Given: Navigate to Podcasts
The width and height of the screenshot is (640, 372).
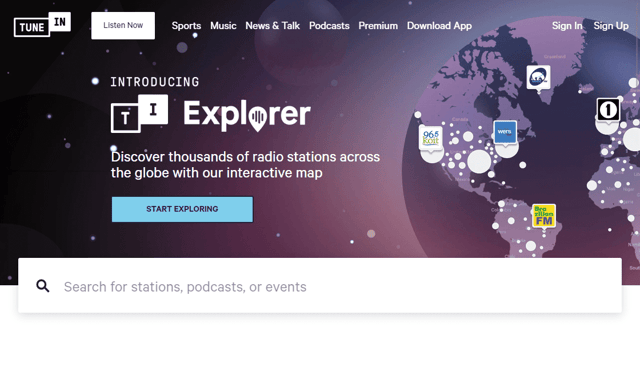Looking at the screenshot, I should (329, 26).
